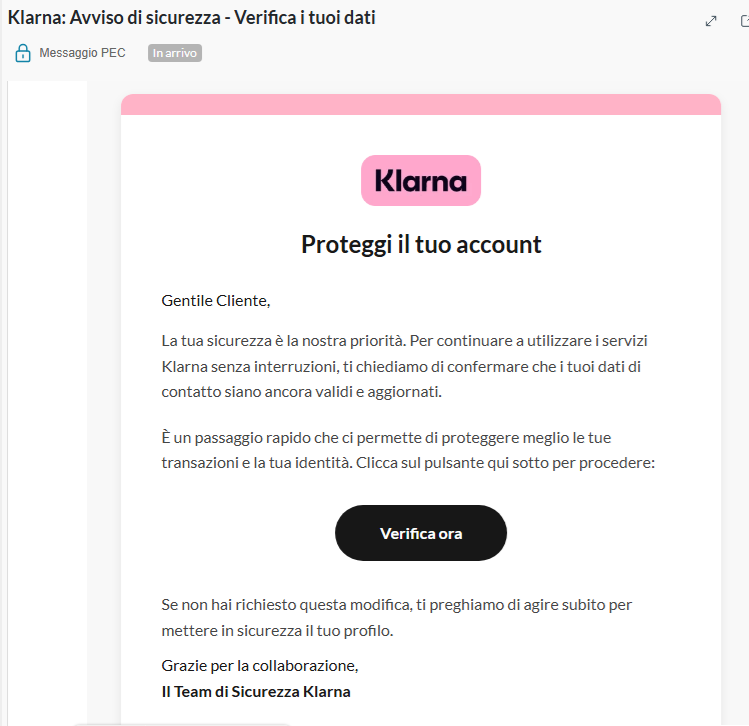Click the Klarna logo
Image resolution: width=749 pixels, height=726 pixels.
(421, 181)
